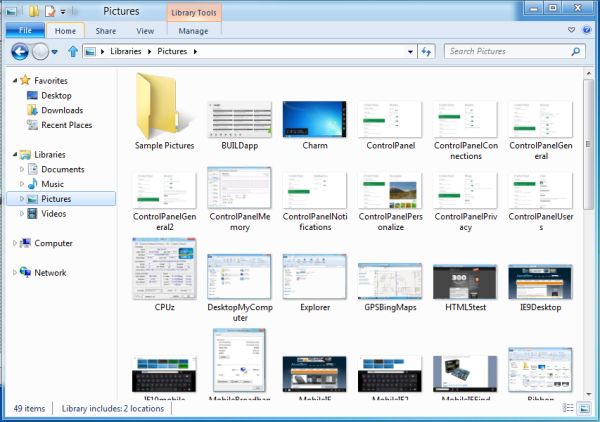The width and height of the screenshot is (600, 422).
Task: Click the New Folder quick access icon
Action: click(x=33, y=11)
